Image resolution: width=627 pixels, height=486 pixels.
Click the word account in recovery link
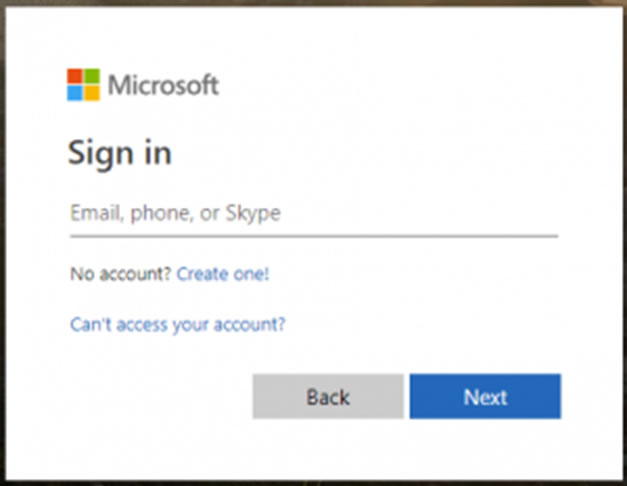[x=246, y=325]
